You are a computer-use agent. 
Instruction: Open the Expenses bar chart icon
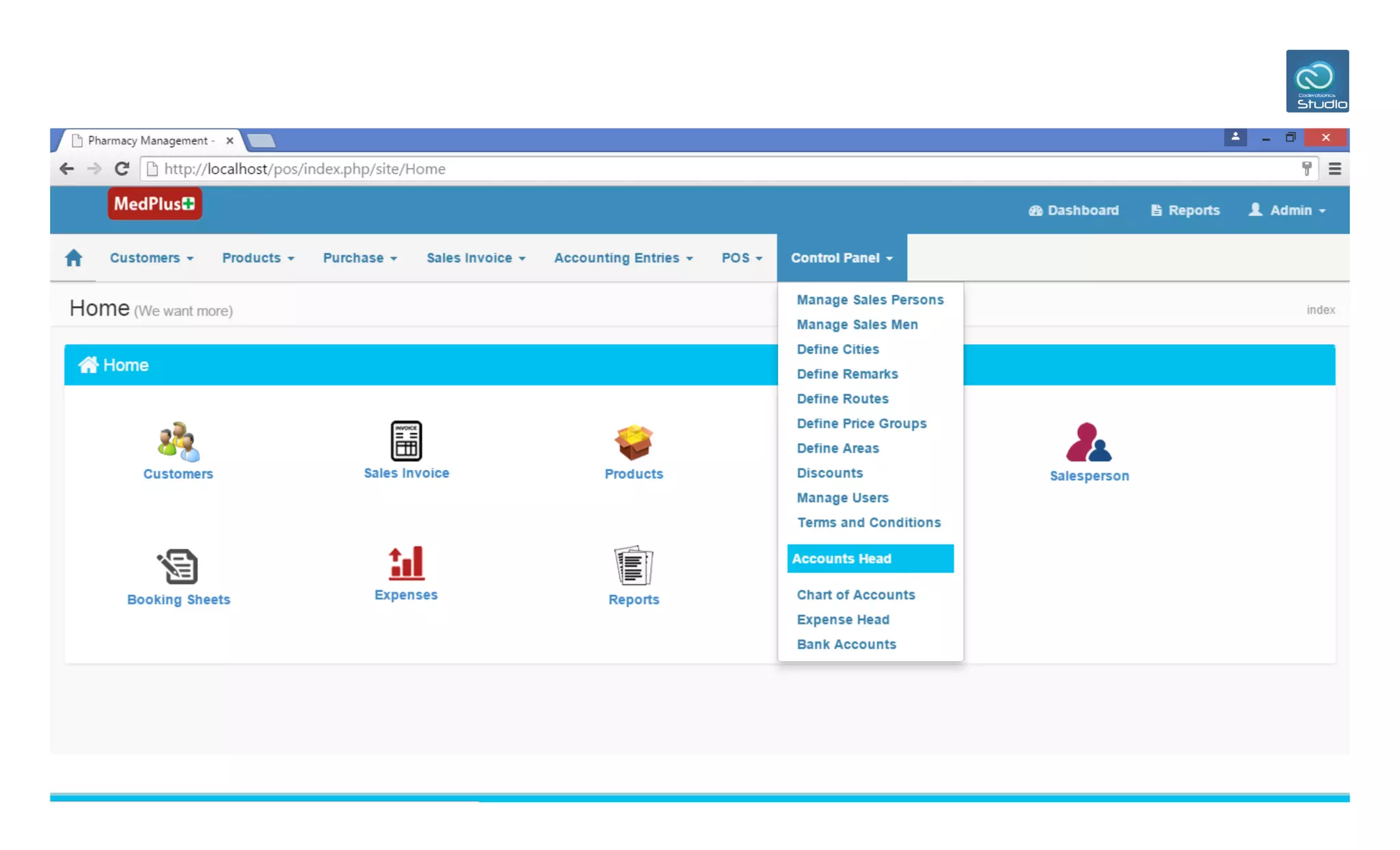click(x=406, y=563)
